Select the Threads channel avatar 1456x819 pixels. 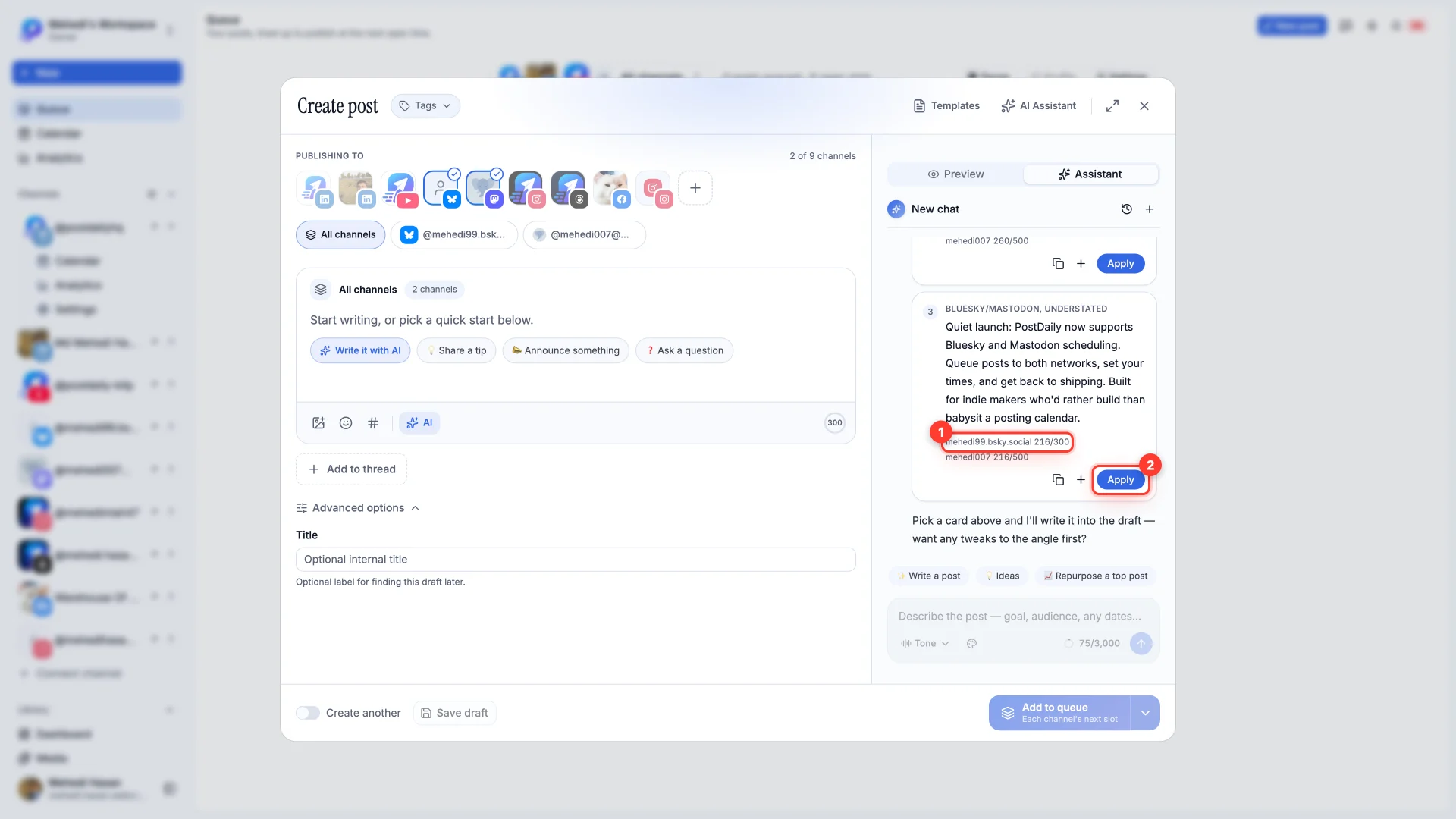pyautogui.click(x=569, y=188)
